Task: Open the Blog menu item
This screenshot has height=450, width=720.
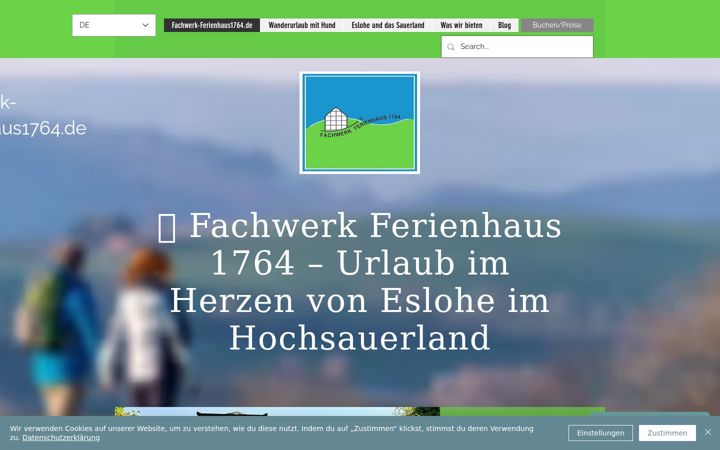Action: [504, 25]
